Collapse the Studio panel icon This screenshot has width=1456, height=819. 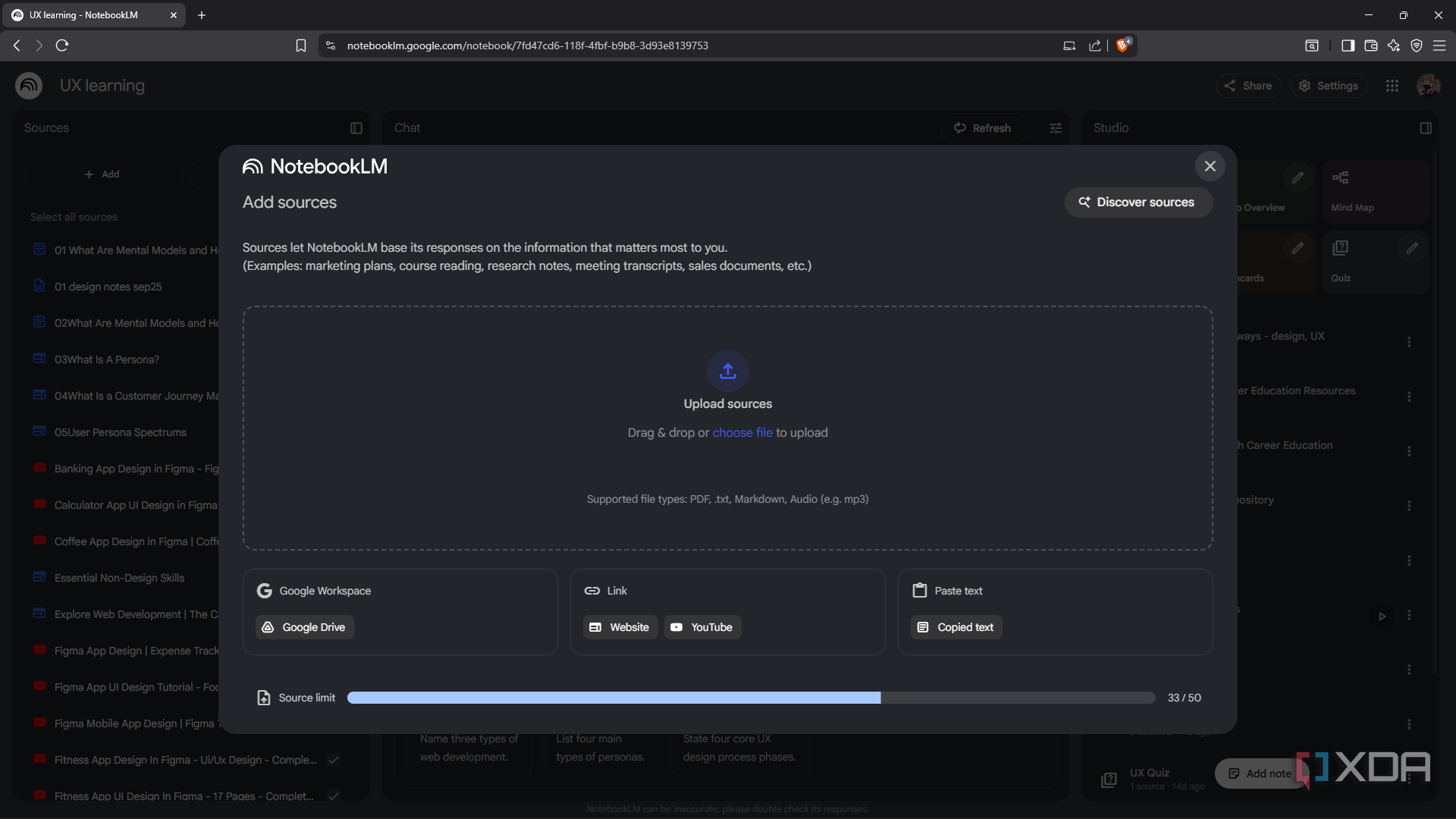click(1426, 128)
